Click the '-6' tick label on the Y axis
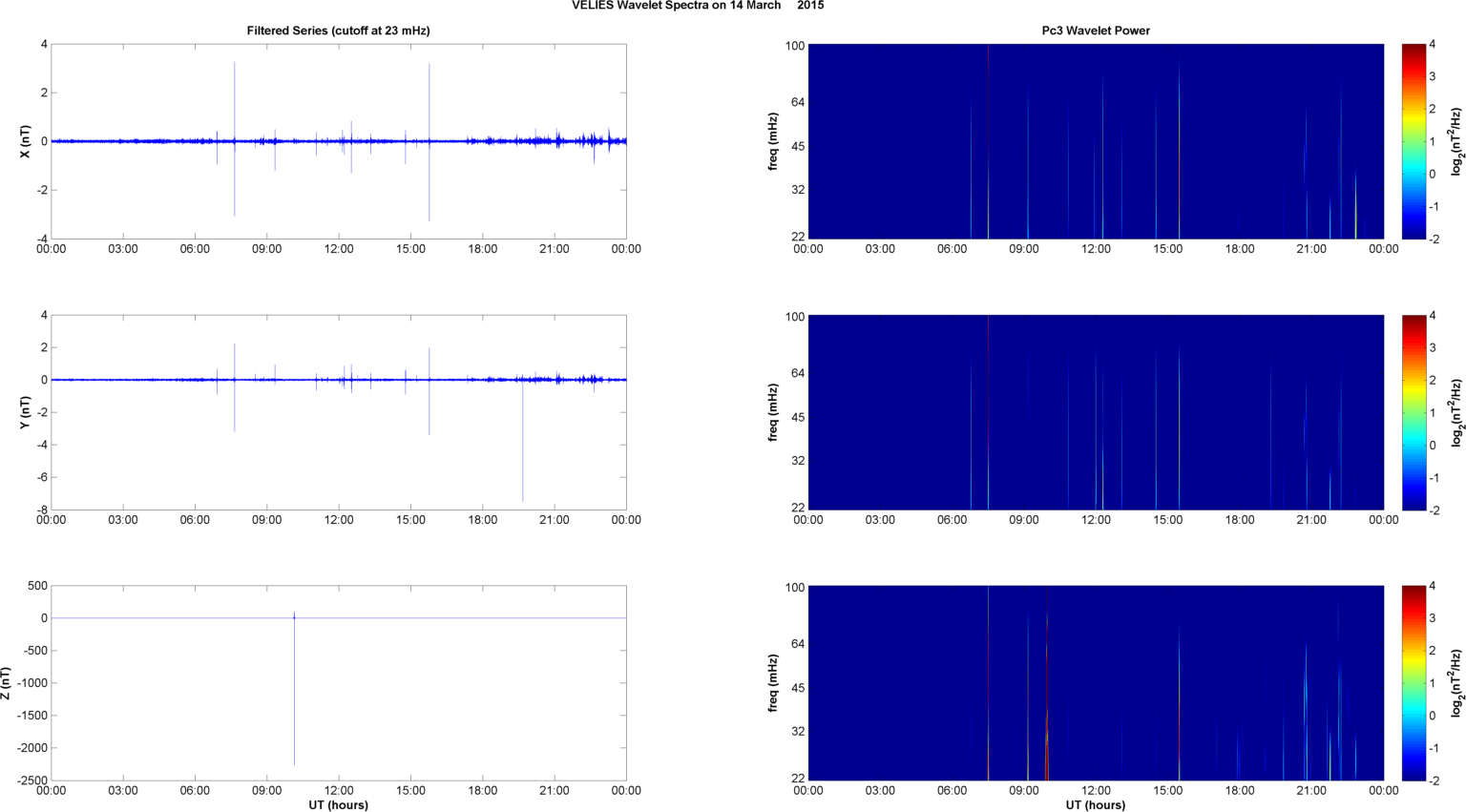Screen dimensions: 1466x812 pos(41,477)
